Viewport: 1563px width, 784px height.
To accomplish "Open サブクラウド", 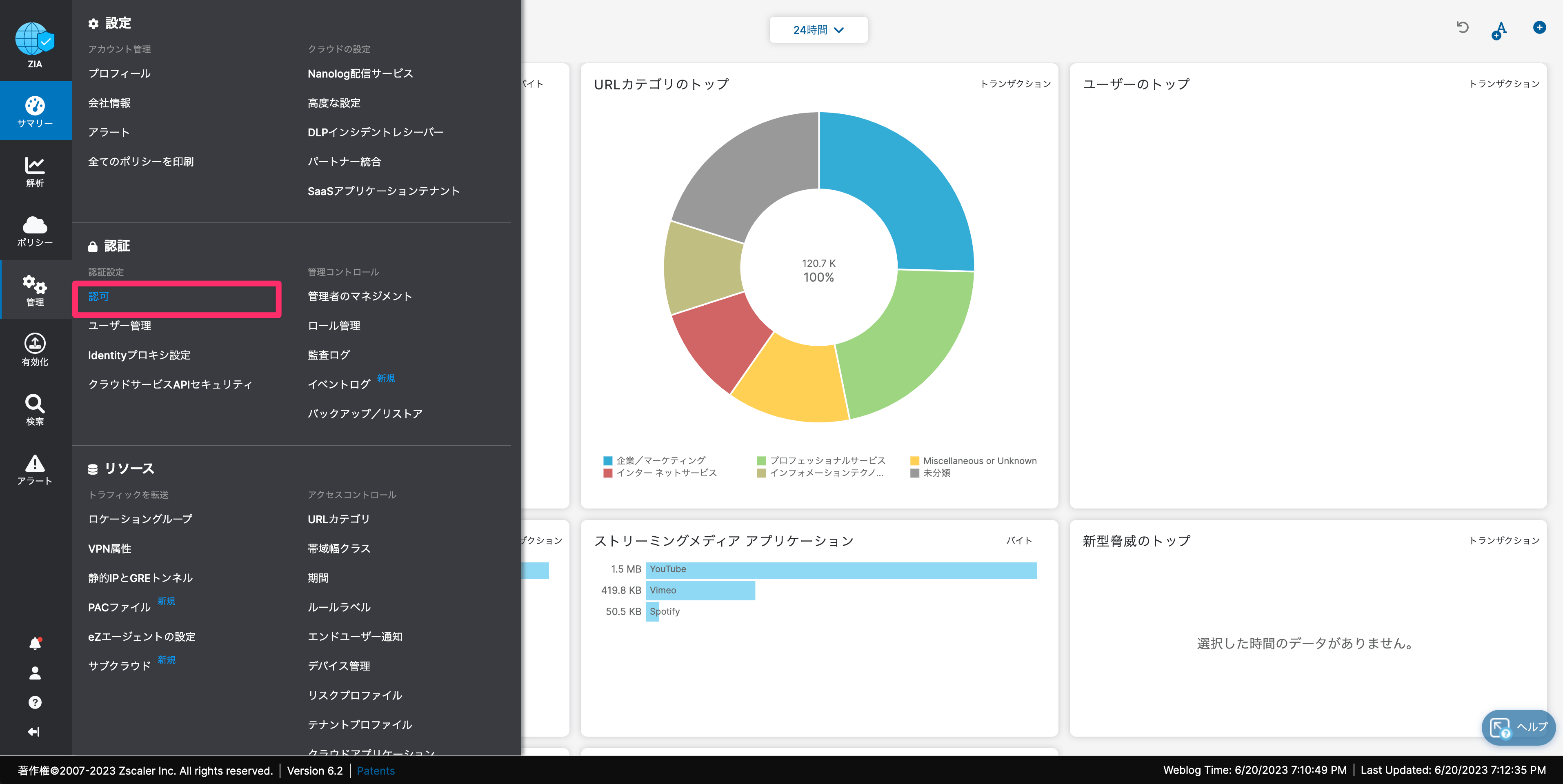I will [x=119, y=666].
